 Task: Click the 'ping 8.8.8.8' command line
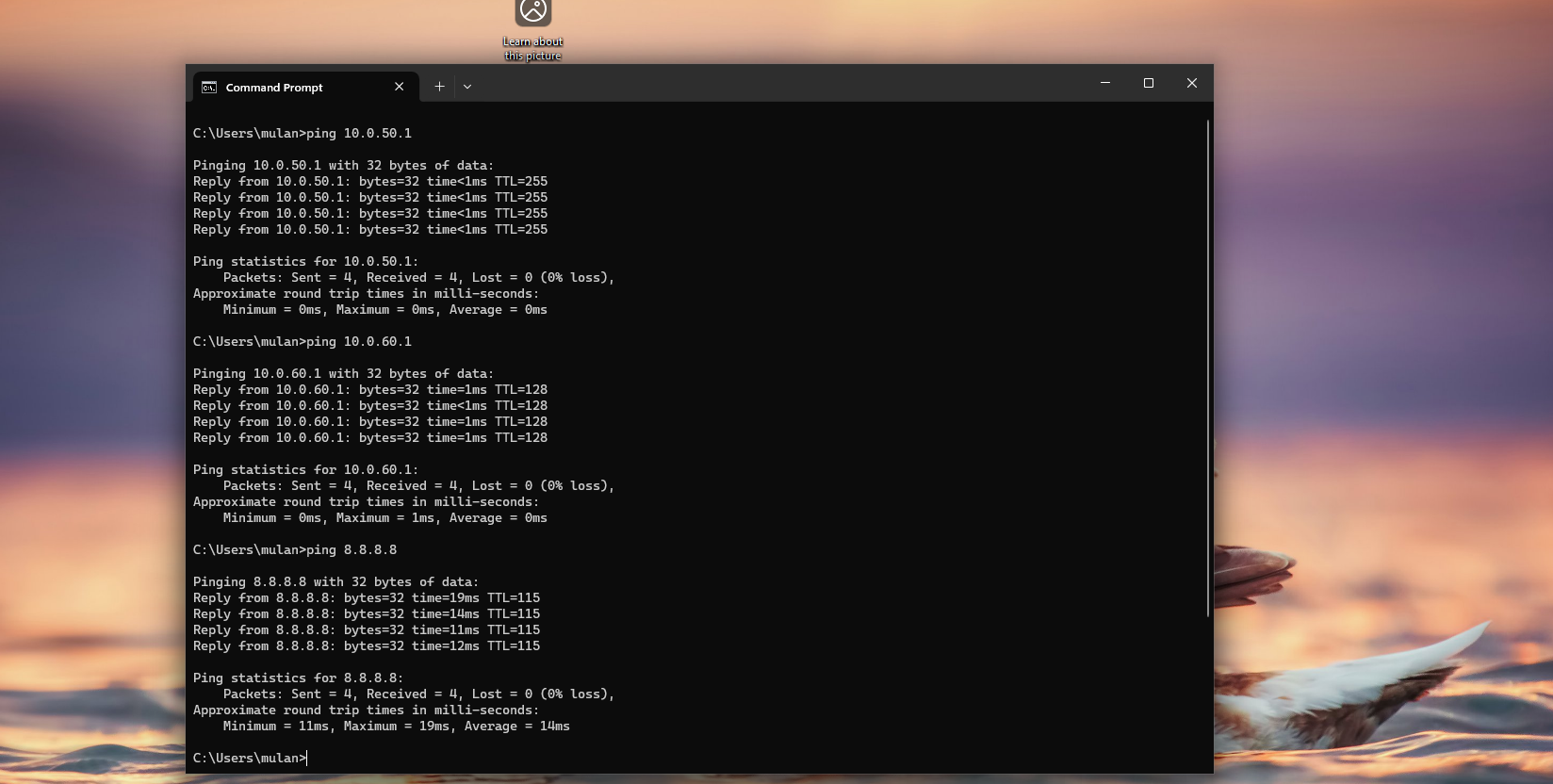295,550
